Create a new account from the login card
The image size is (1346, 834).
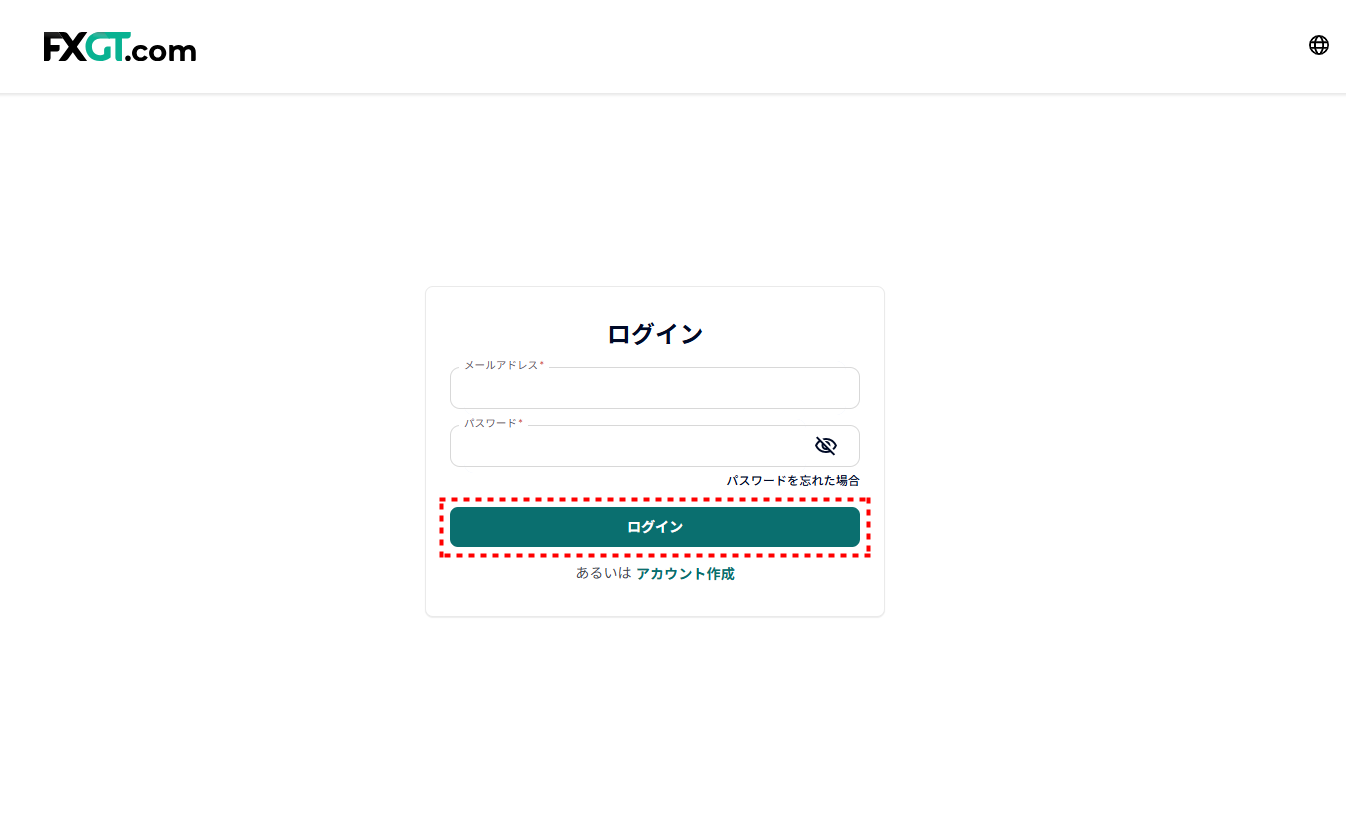point(685,574)
